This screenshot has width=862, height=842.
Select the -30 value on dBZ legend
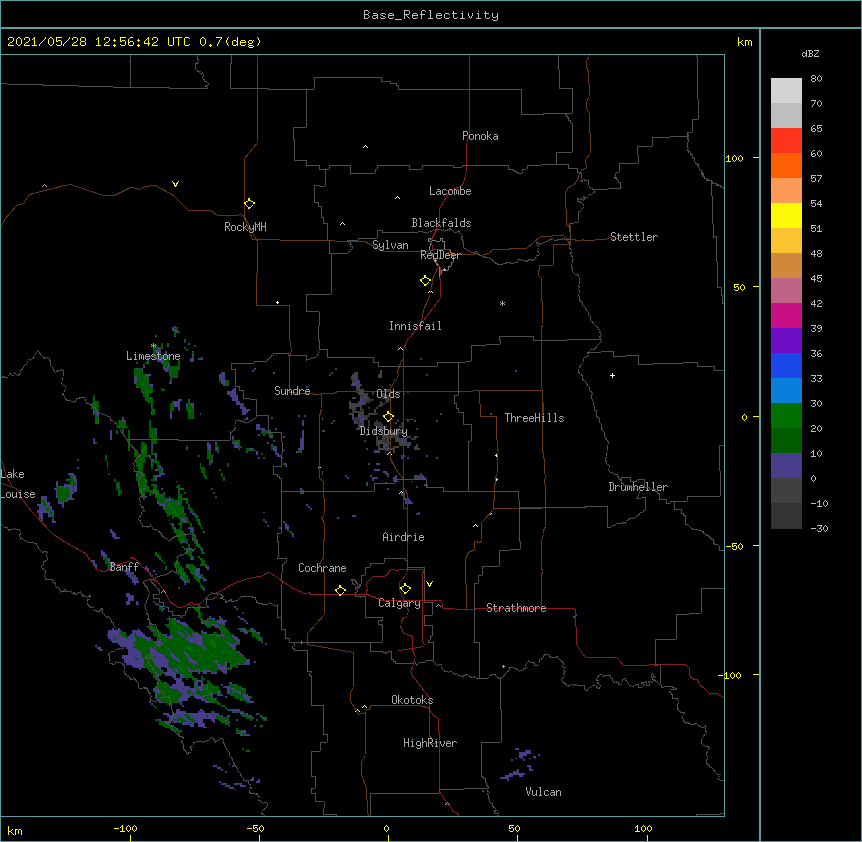(819, 528)
